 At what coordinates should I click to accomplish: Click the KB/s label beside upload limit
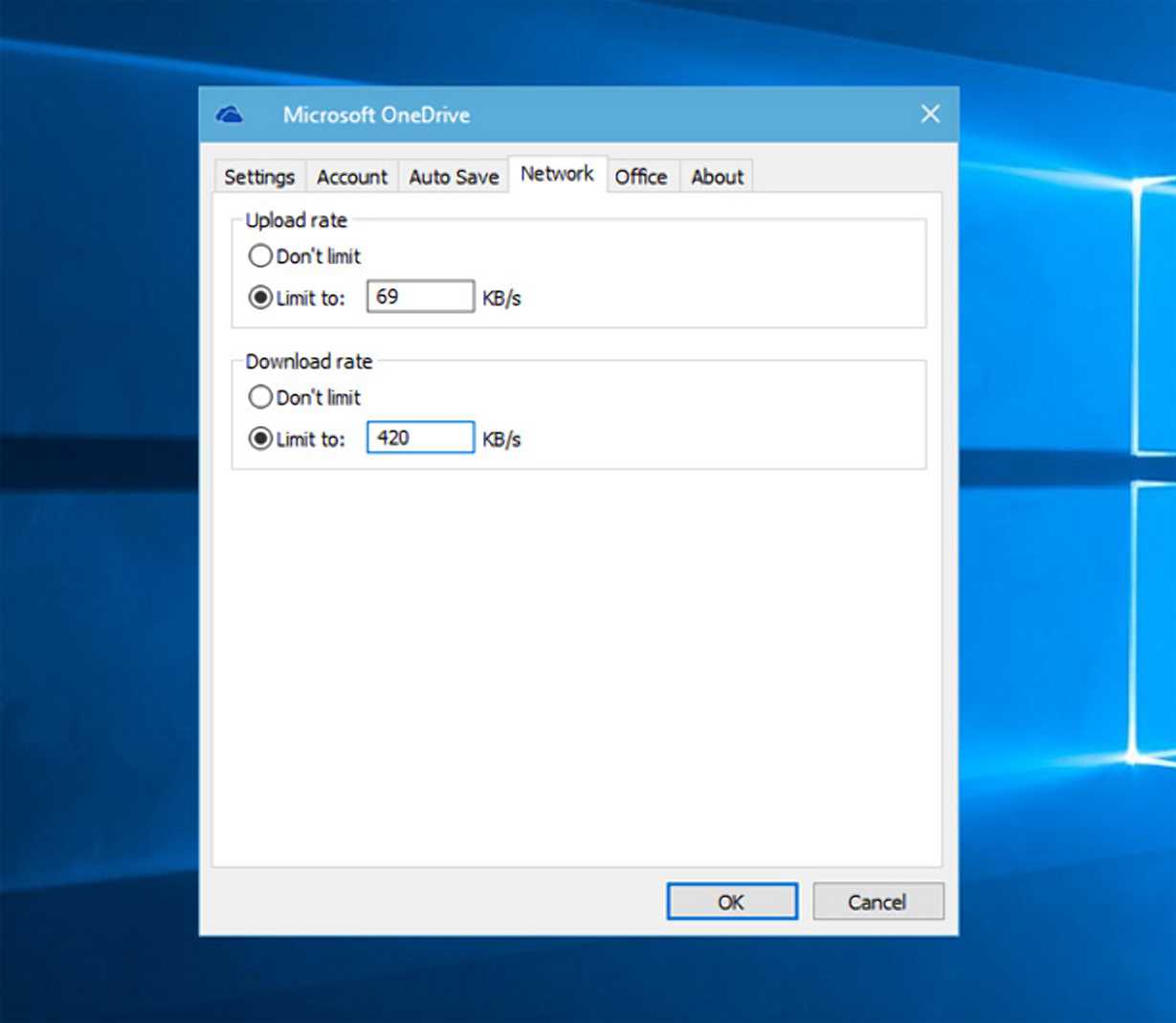pos(501,299)
